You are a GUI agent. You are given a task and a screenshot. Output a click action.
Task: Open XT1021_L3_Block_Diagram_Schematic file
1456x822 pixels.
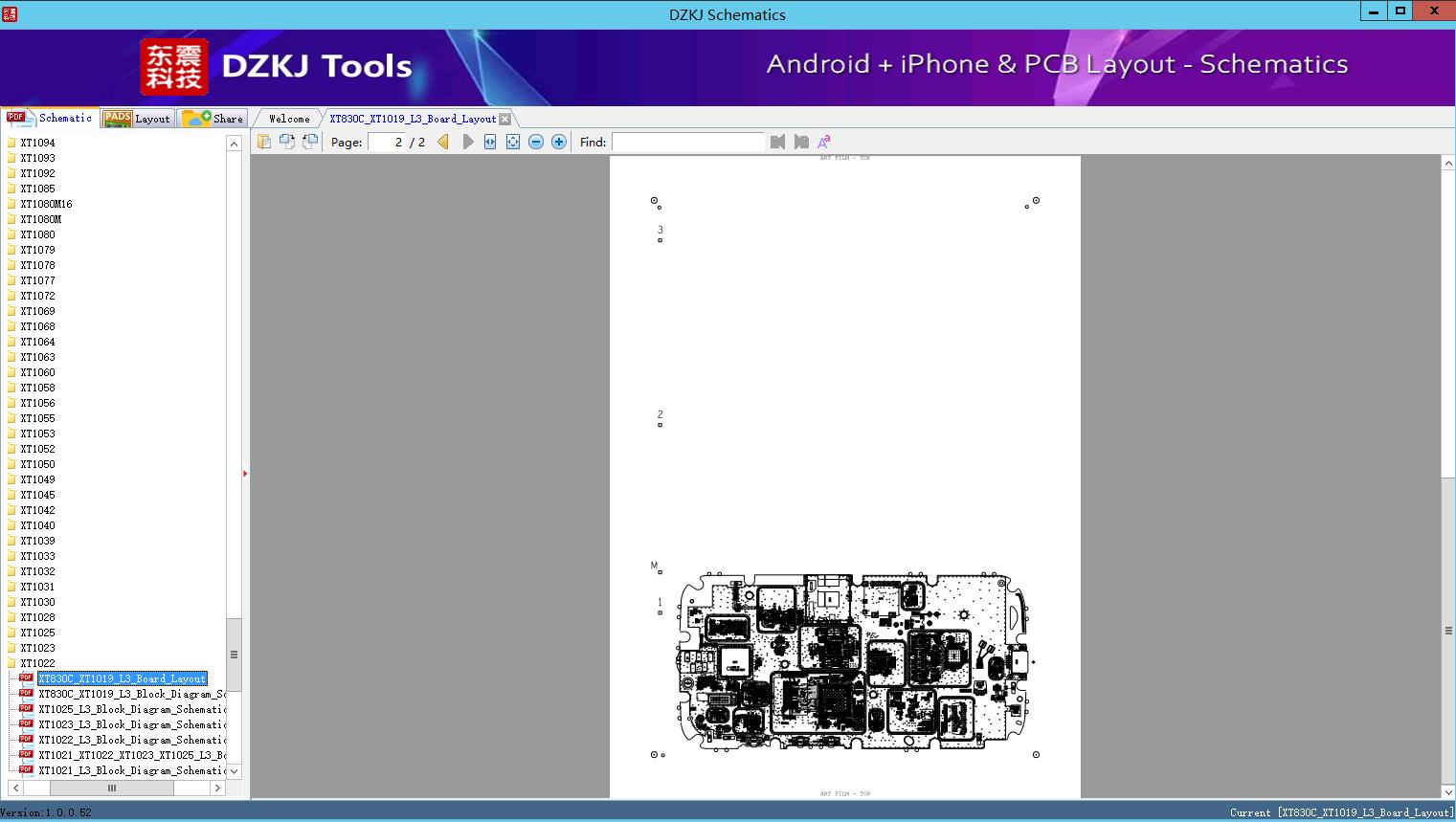pyautogui.click(x=132, y=770)
